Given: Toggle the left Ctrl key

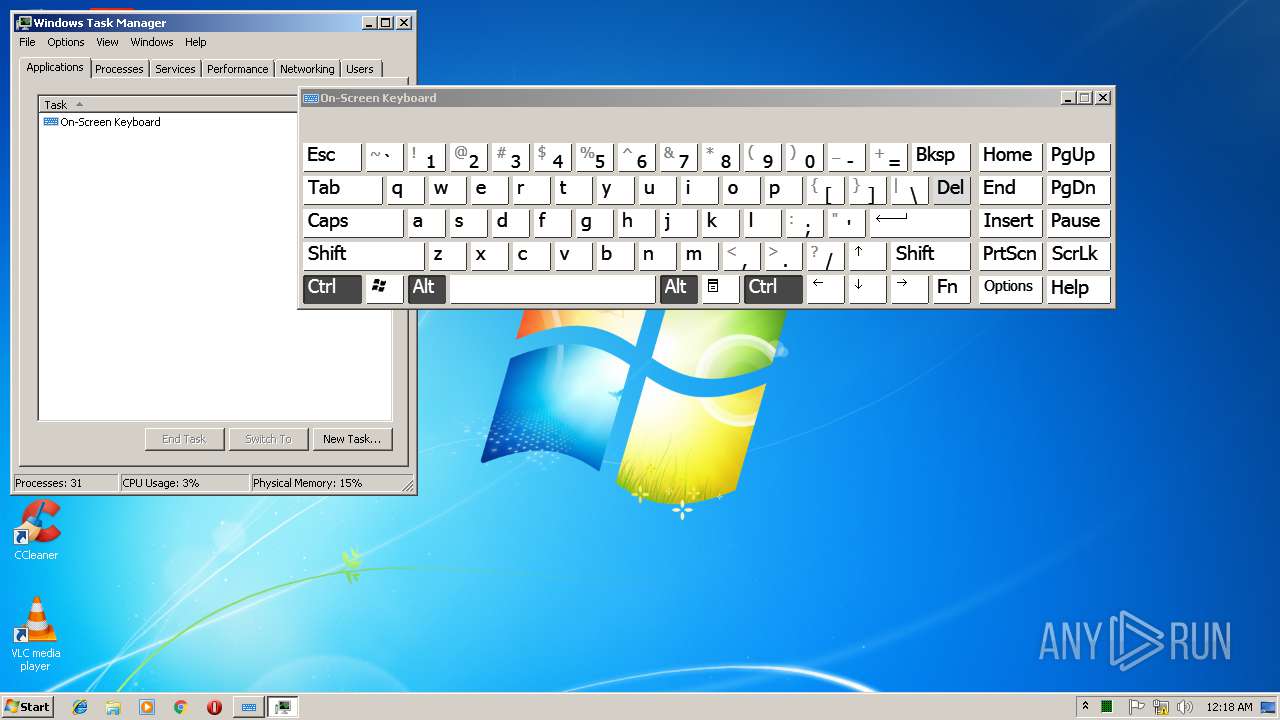Looking at the screenshot, I should pyautogui.click(x=332, y=288).
